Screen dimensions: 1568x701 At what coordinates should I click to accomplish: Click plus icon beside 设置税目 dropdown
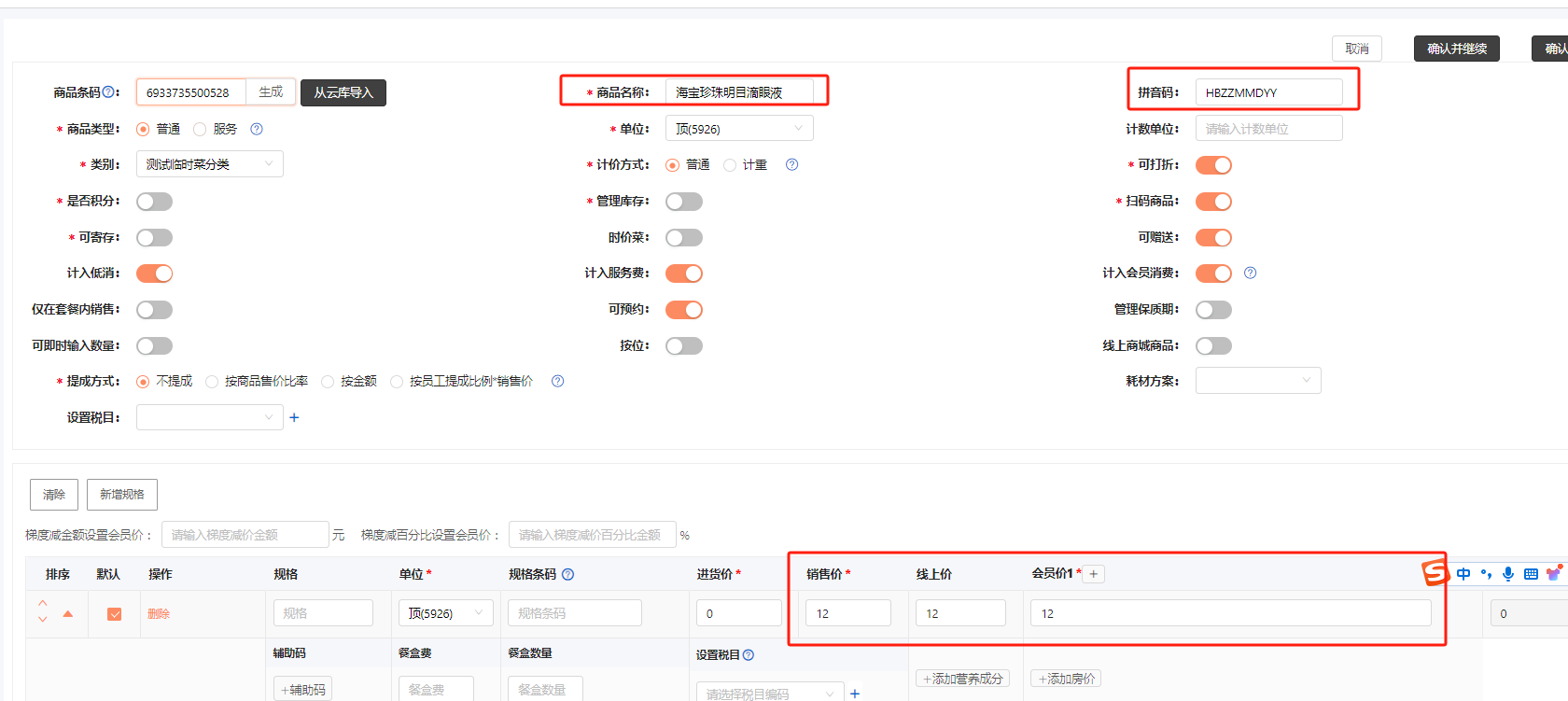click(294, 418)
